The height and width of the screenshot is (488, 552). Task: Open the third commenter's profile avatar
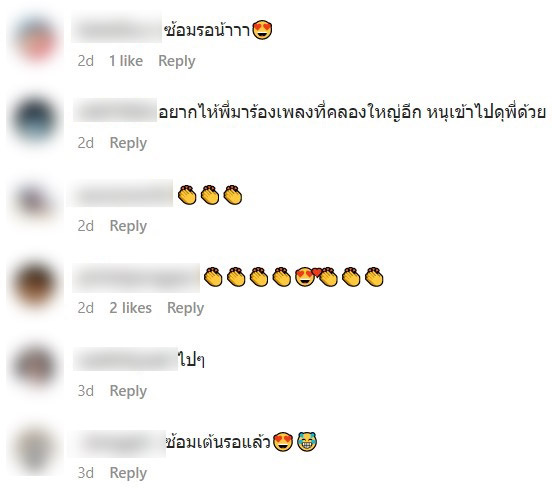[x=34, y=201]
